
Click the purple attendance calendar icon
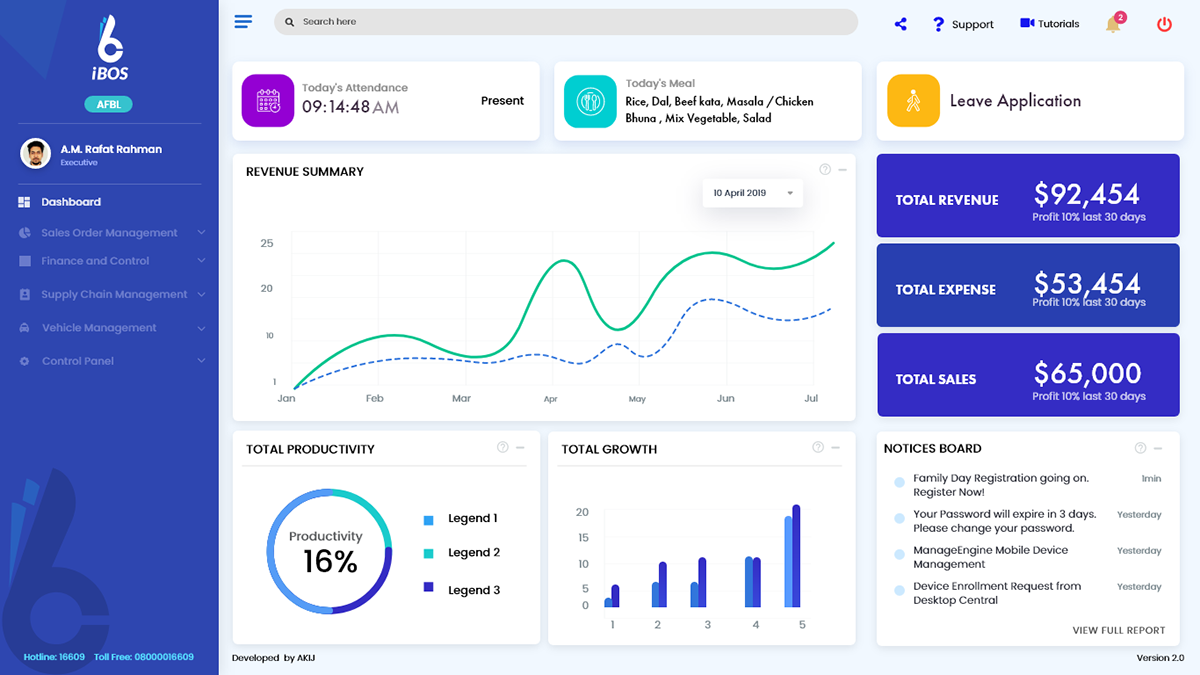pos(268,101)
